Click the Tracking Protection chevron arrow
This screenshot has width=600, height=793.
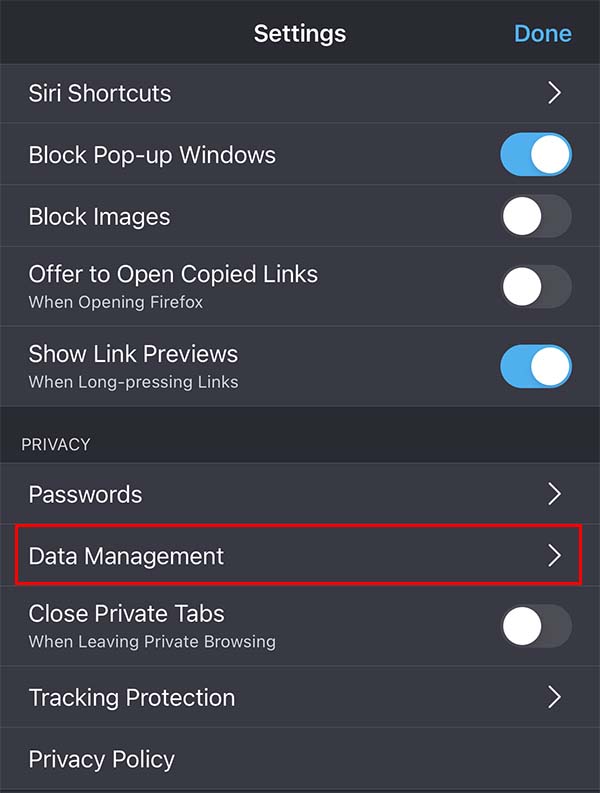point(555,697)
